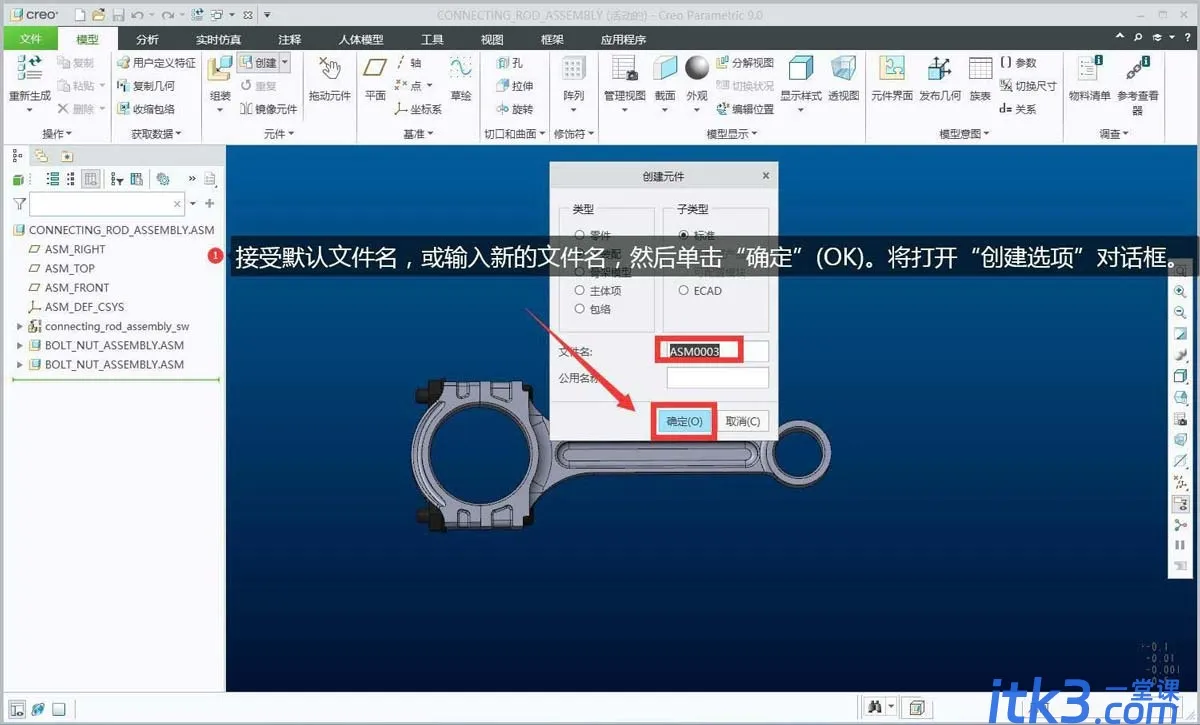Close the 创建元件 dialog with X
The width and height of the screenshot is (1200, 725).
(x=766, y=175)
